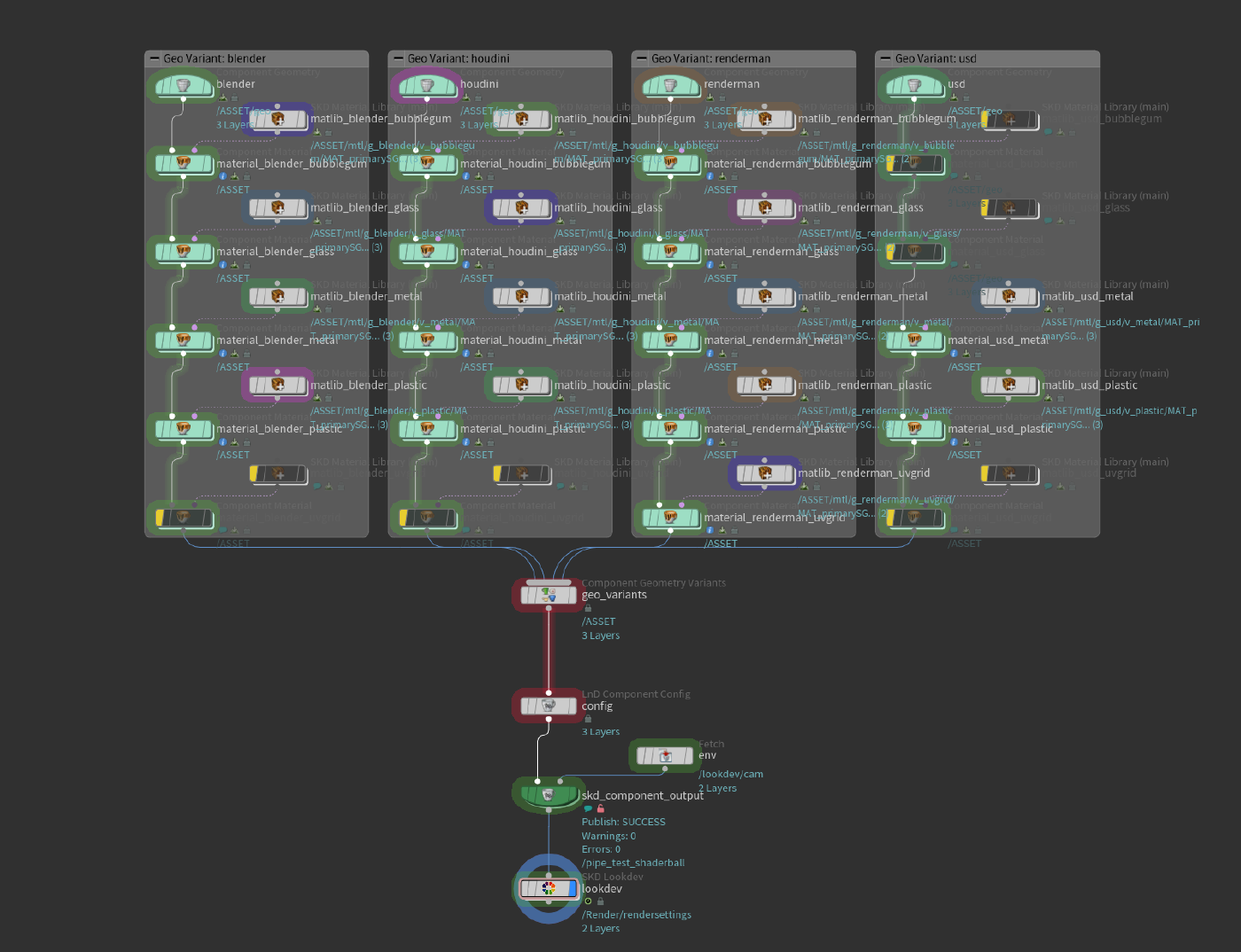1241x952 pixels.
Task: Select the material_usd_plastic node icon
Action: point(915,429)
